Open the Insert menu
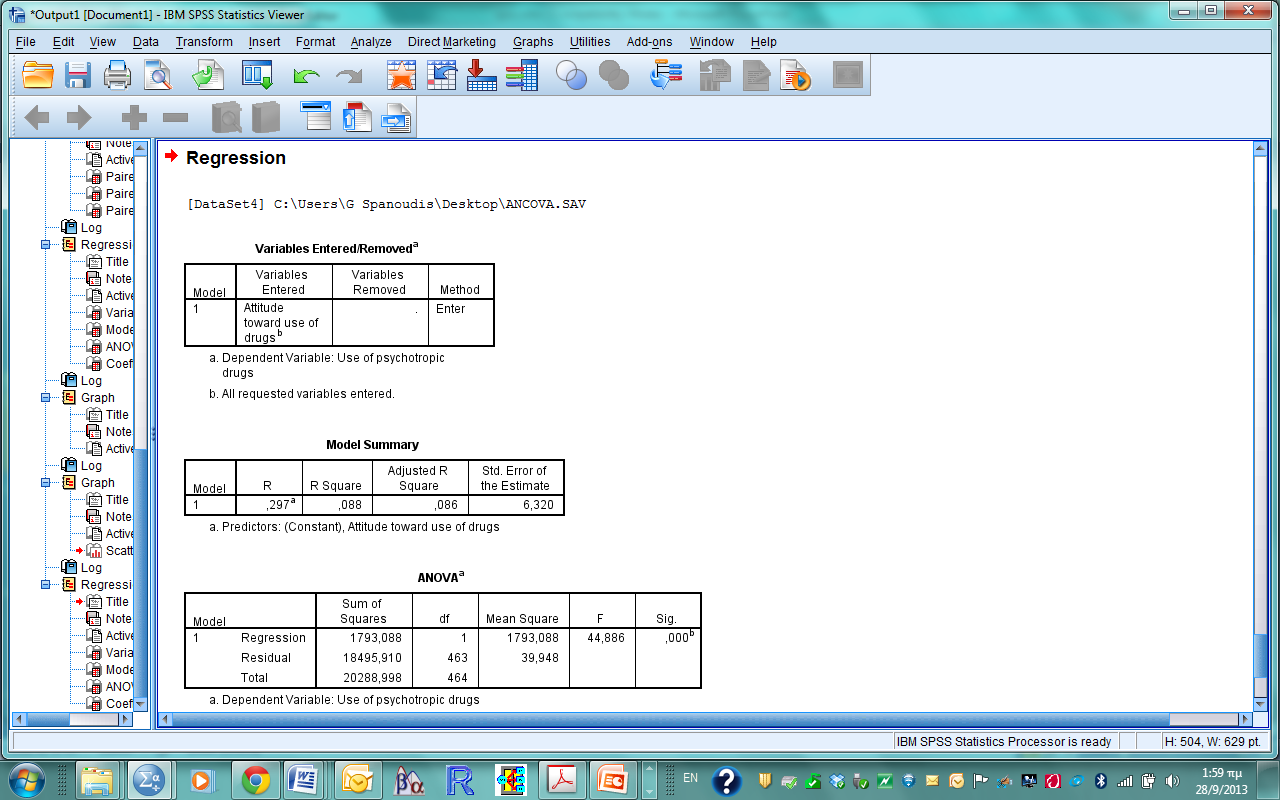The height and width of the screenshot is (800, 1280). (265, 42)
